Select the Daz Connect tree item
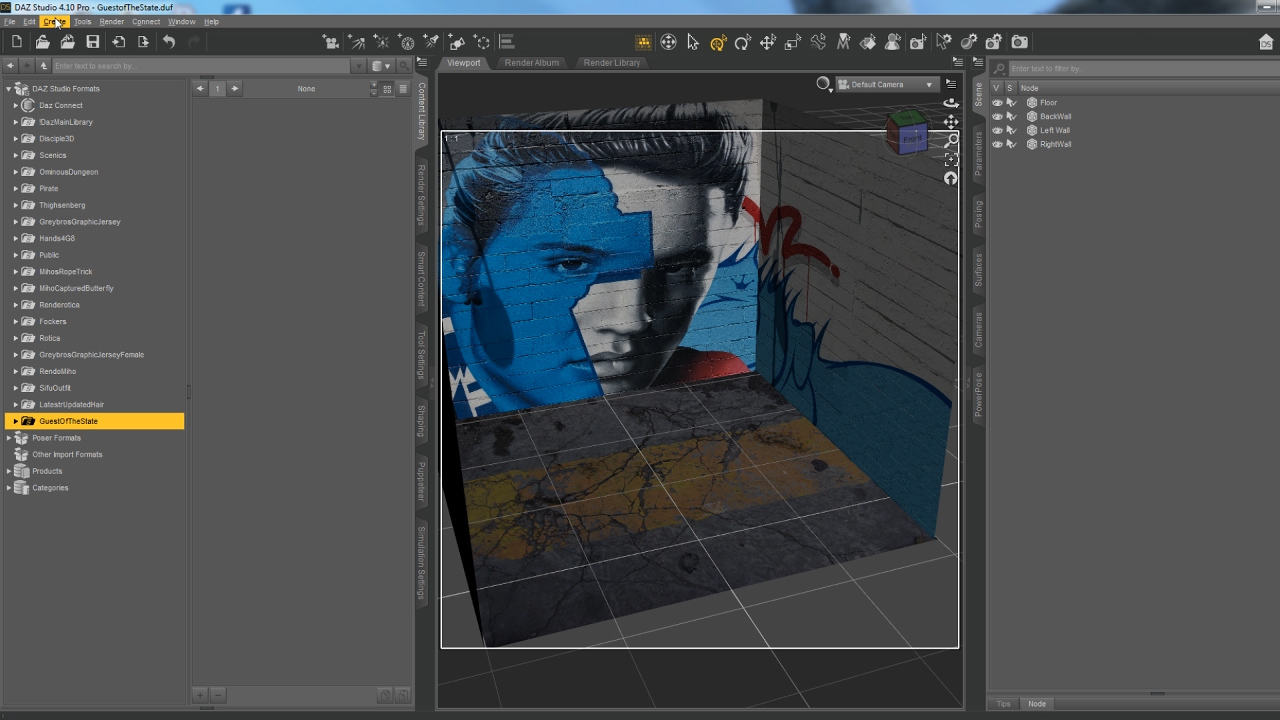This screenshot has width=1280, height=720. (x=61, y=105)
